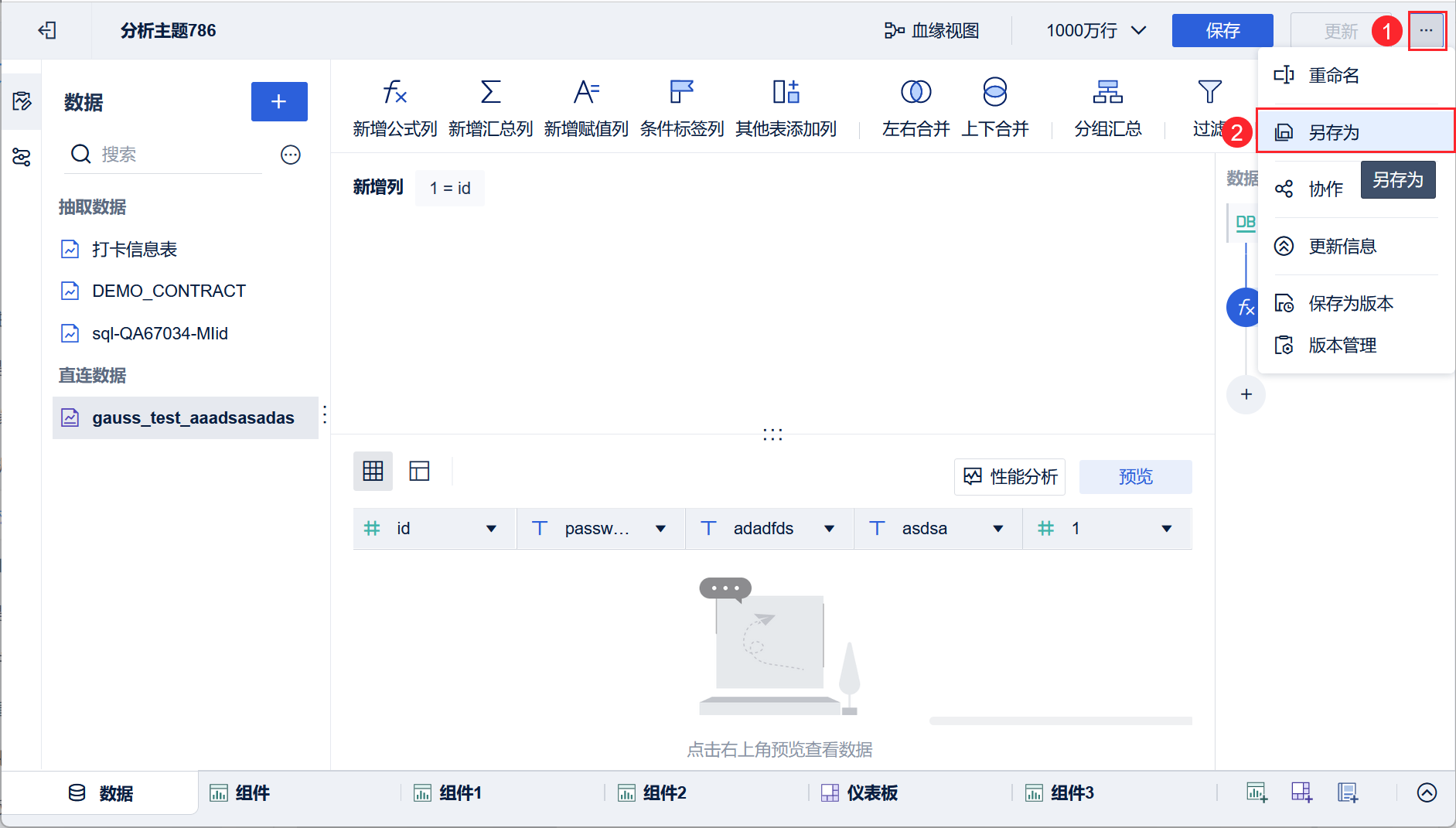Click the 新增赋值列 tool
This screenshot has width=1456, height=828.
coord(586,107)
